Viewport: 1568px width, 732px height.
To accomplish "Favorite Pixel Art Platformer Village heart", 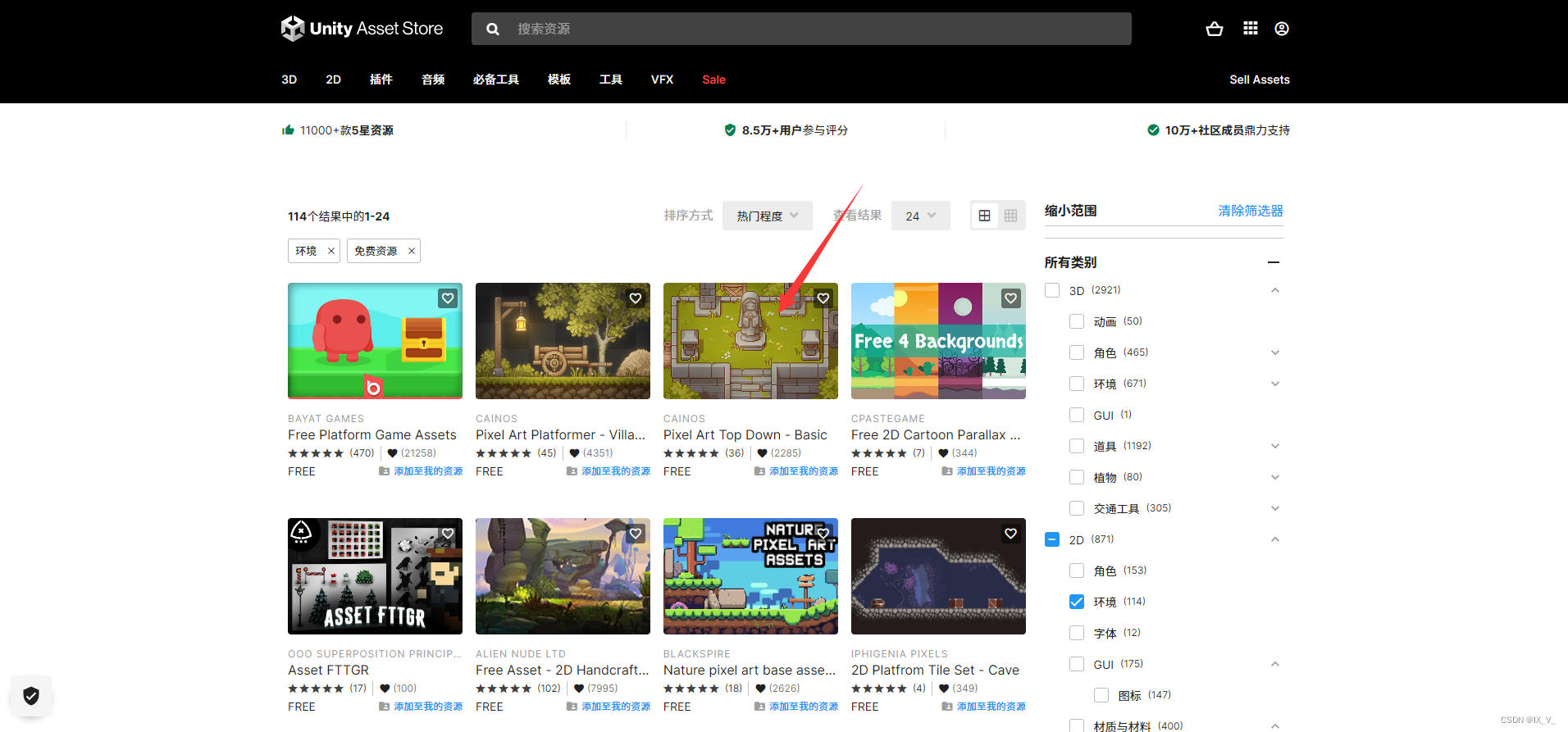I will 636,298.
